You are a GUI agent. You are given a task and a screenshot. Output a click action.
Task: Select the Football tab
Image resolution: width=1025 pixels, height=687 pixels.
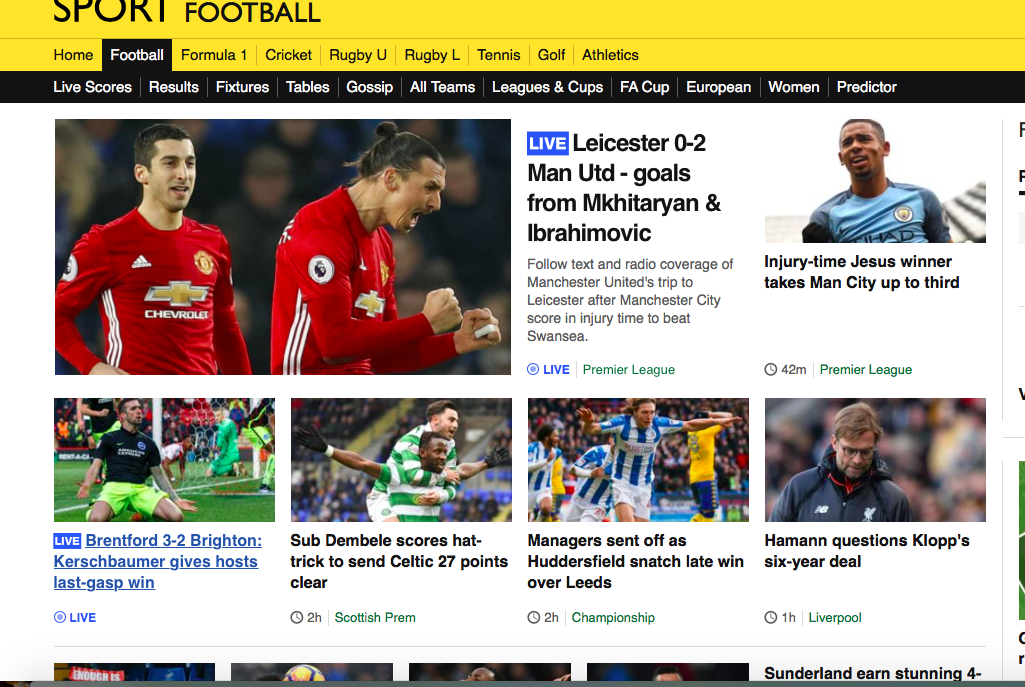(137, 55)
